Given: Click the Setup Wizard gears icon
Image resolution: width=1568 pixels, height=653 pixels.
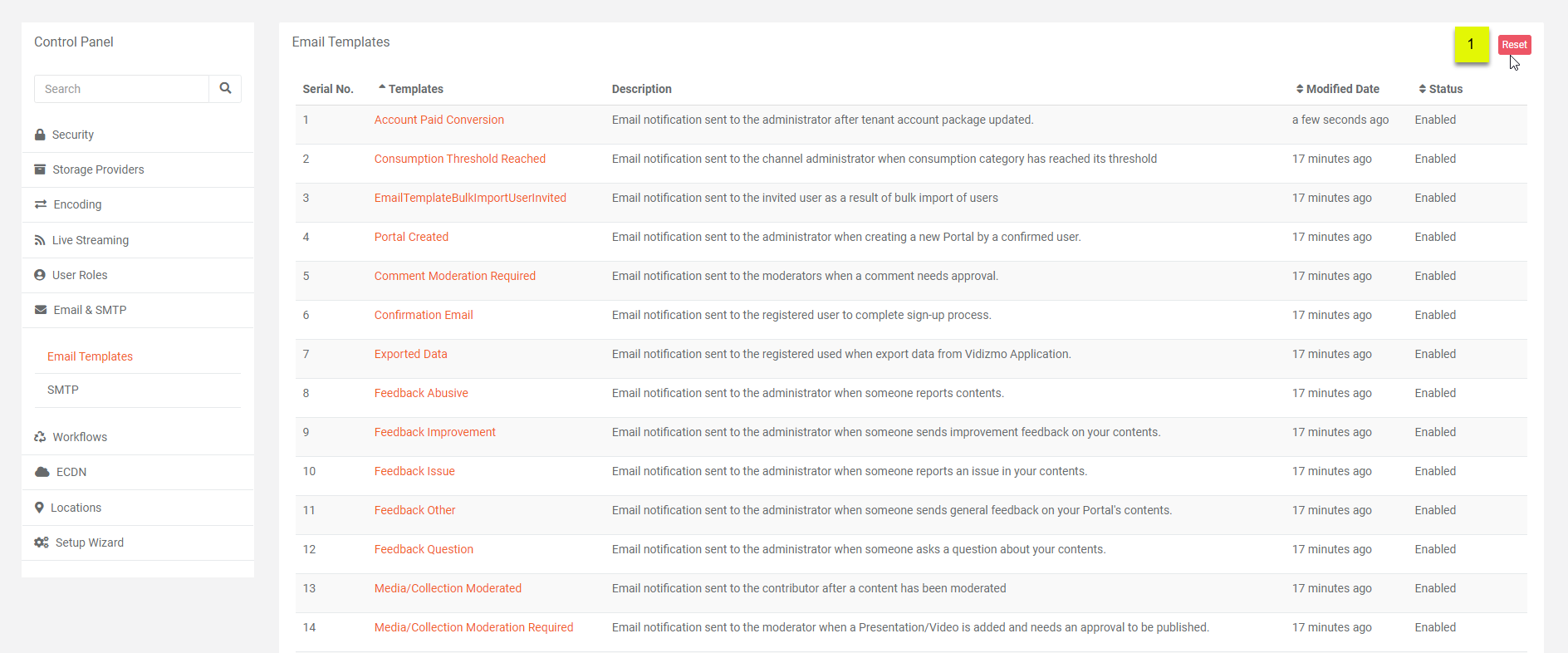Looking at the screenshot, I should [42, 543].
